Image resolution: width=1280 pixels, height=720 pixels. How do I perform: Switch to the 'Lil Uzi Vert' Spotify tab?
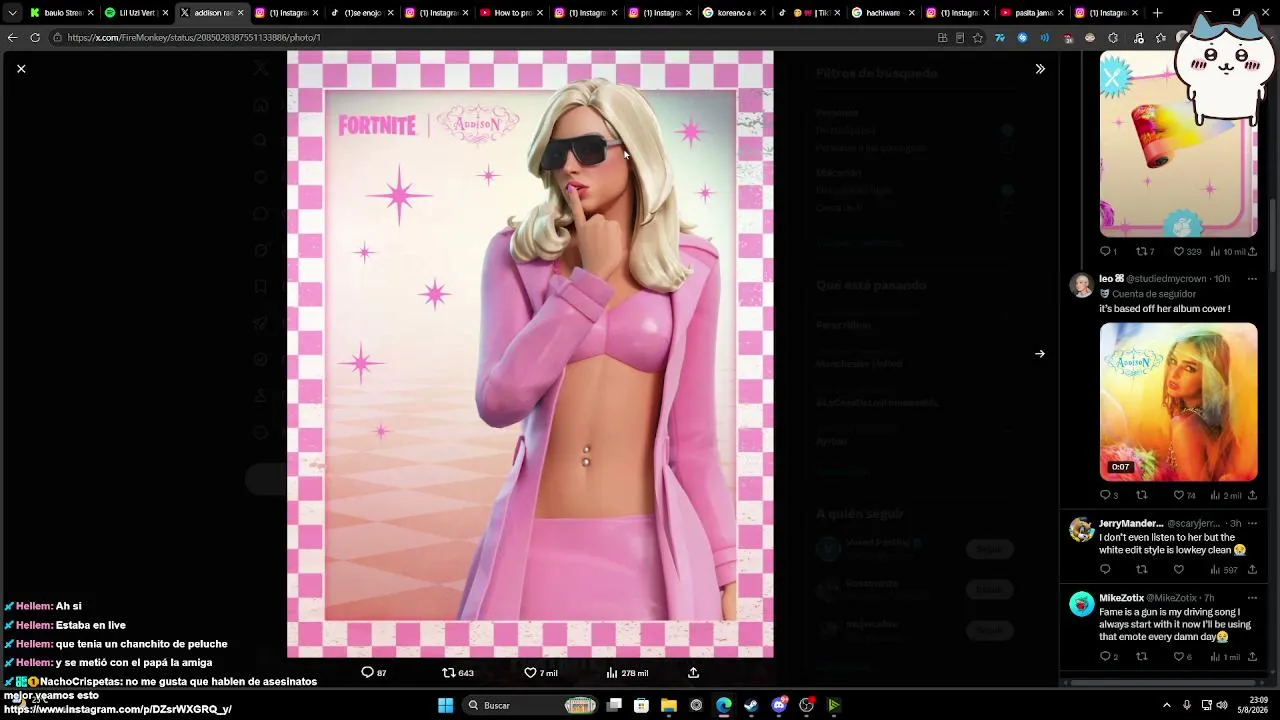(x=137, y=13)
